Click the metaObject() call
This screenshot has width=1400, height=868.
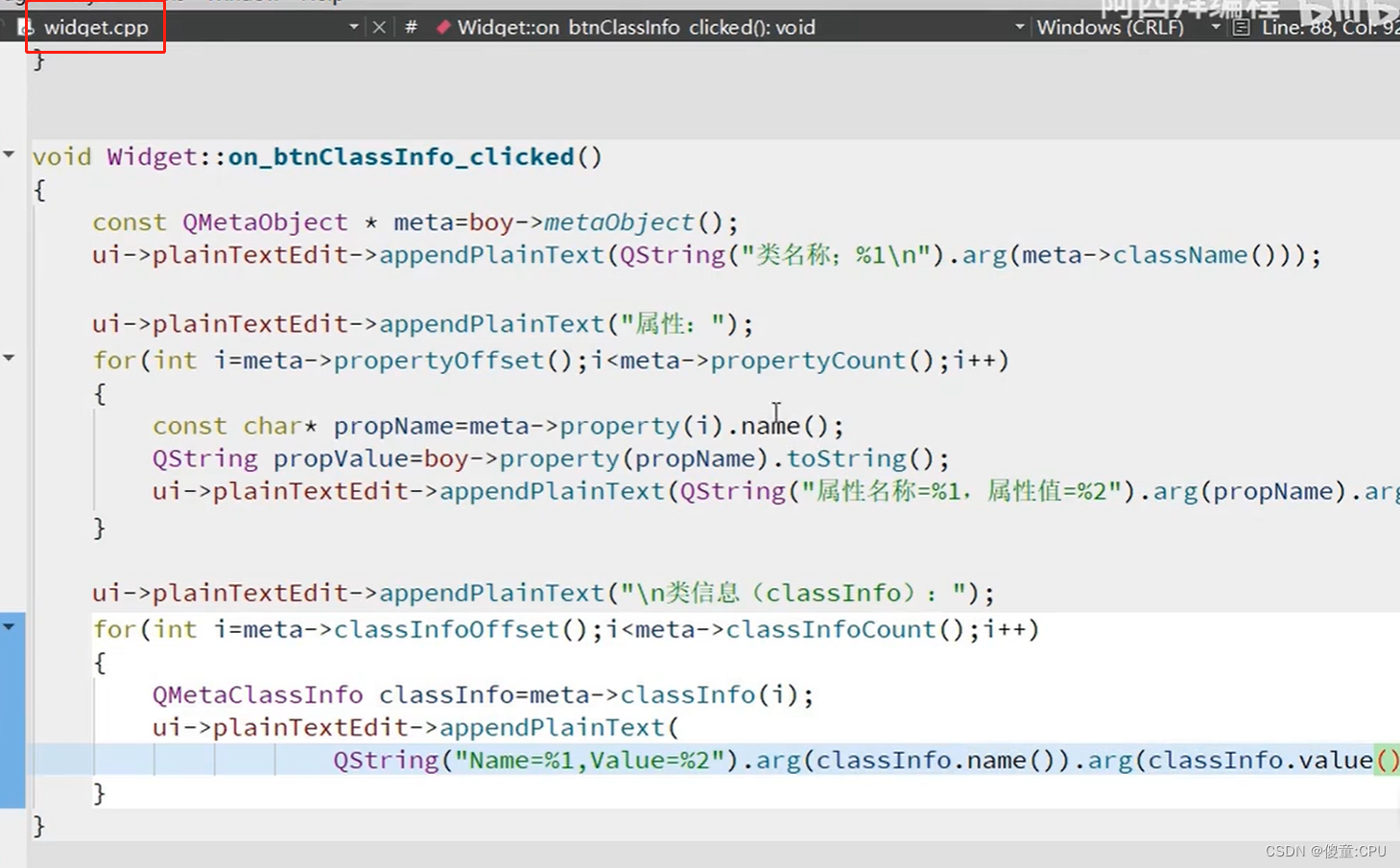[633, 222]
